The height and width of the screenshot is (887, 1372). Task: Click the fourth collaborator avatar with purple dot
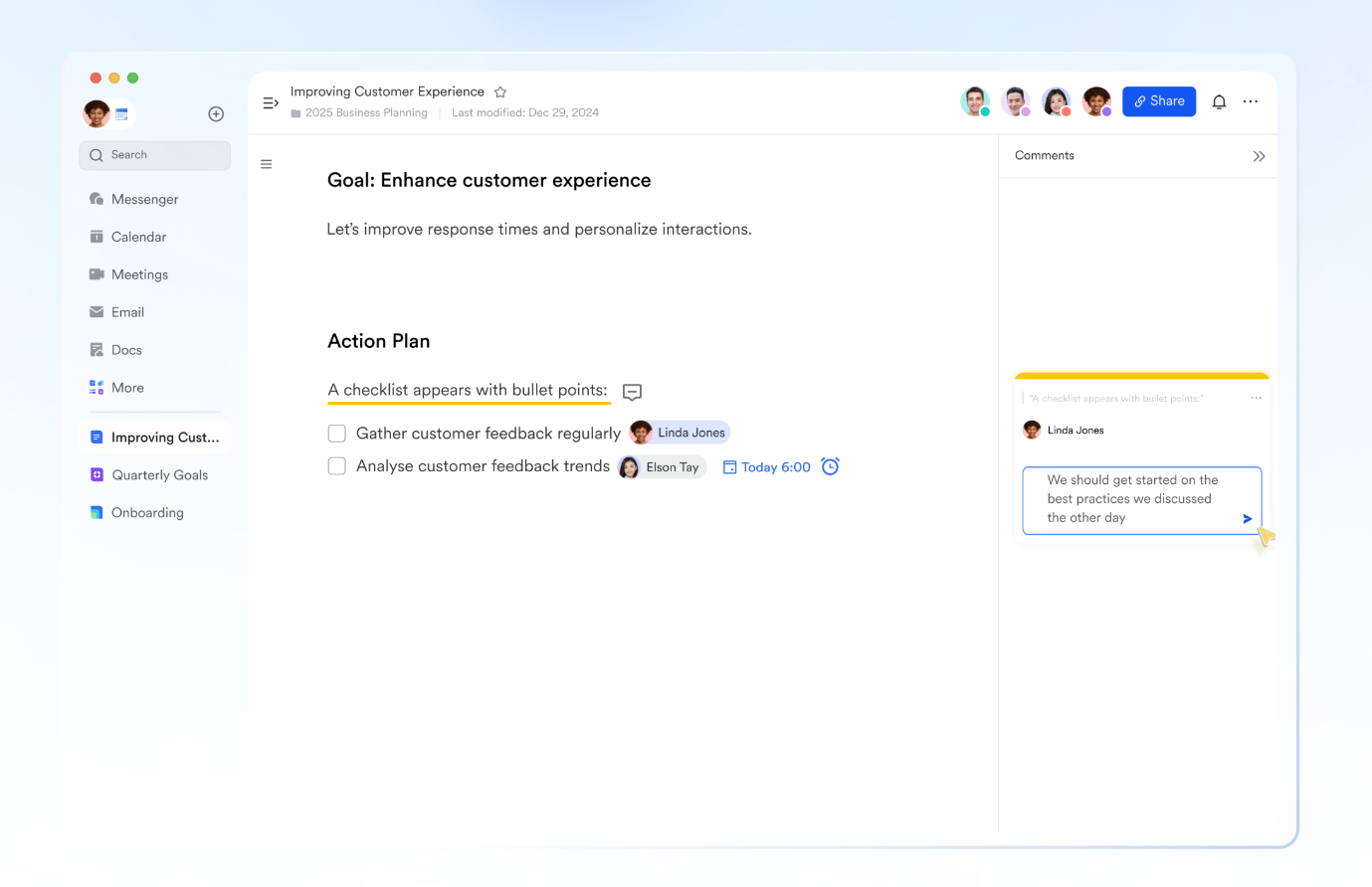1097,101
